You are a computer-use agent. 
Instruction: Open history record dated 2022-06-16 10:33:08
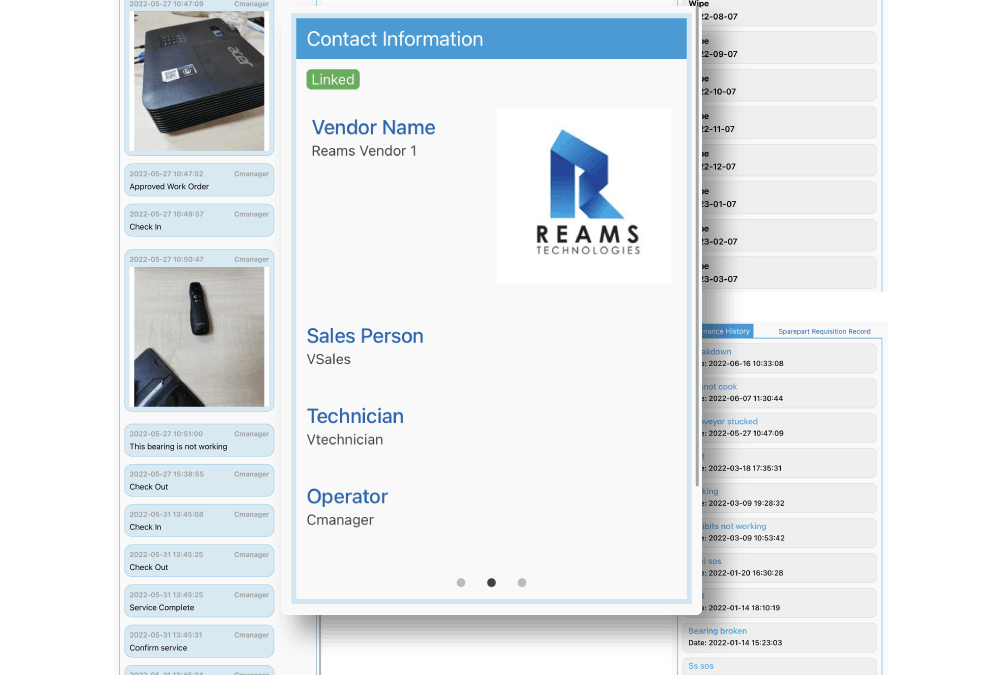point(780,358)
